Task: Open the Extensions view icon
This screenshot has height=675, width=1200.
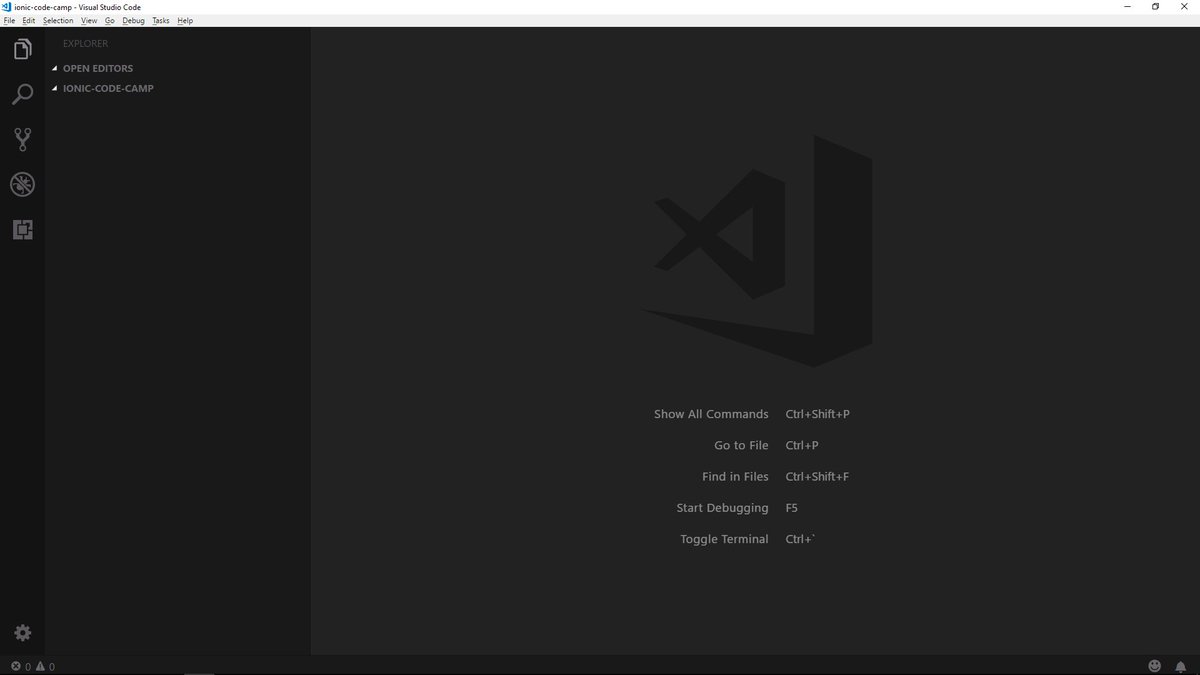Action: (22, 229)
